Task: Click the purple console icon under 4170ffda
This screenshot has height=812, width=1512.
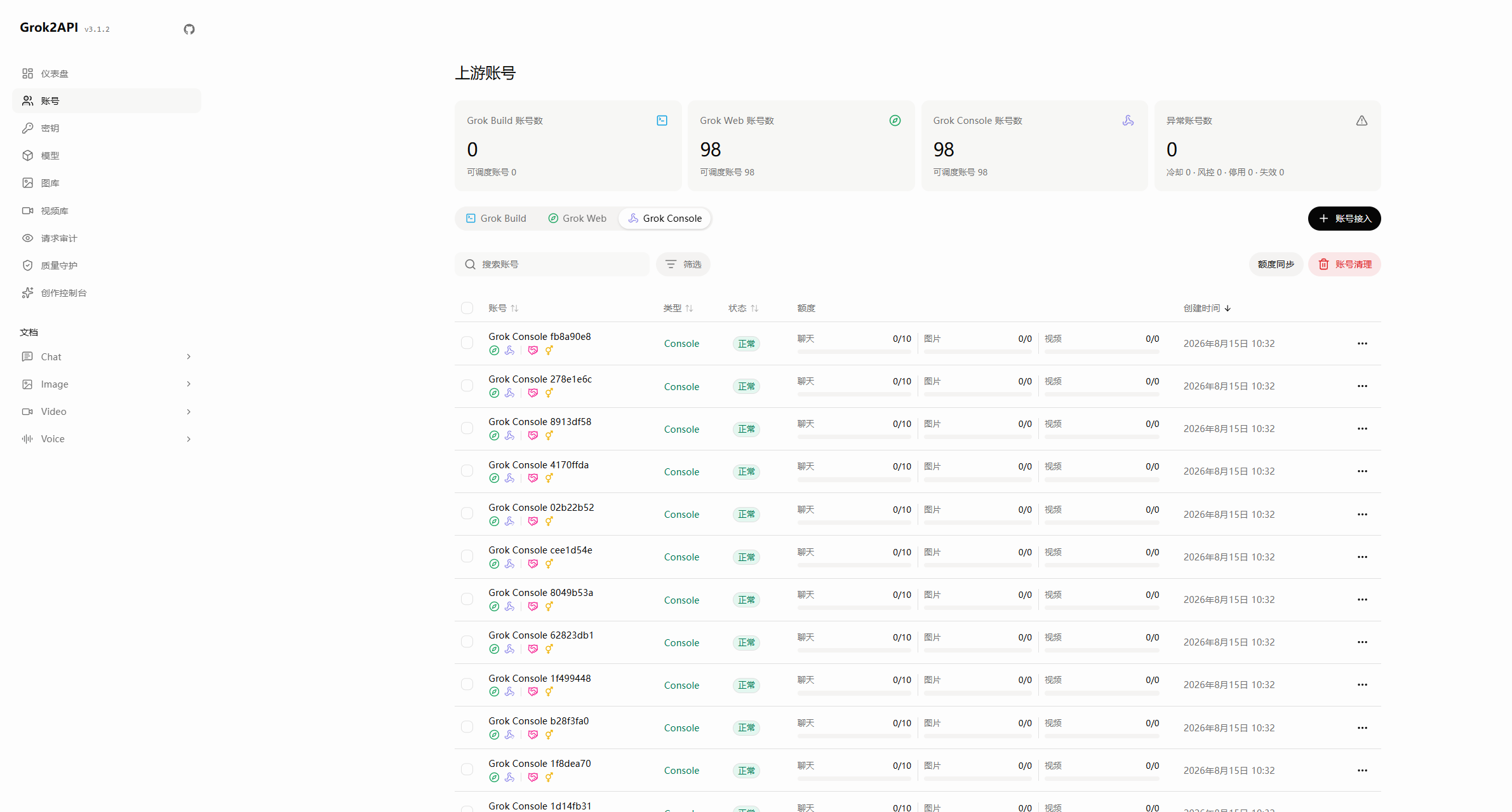Action: [509, 478]
